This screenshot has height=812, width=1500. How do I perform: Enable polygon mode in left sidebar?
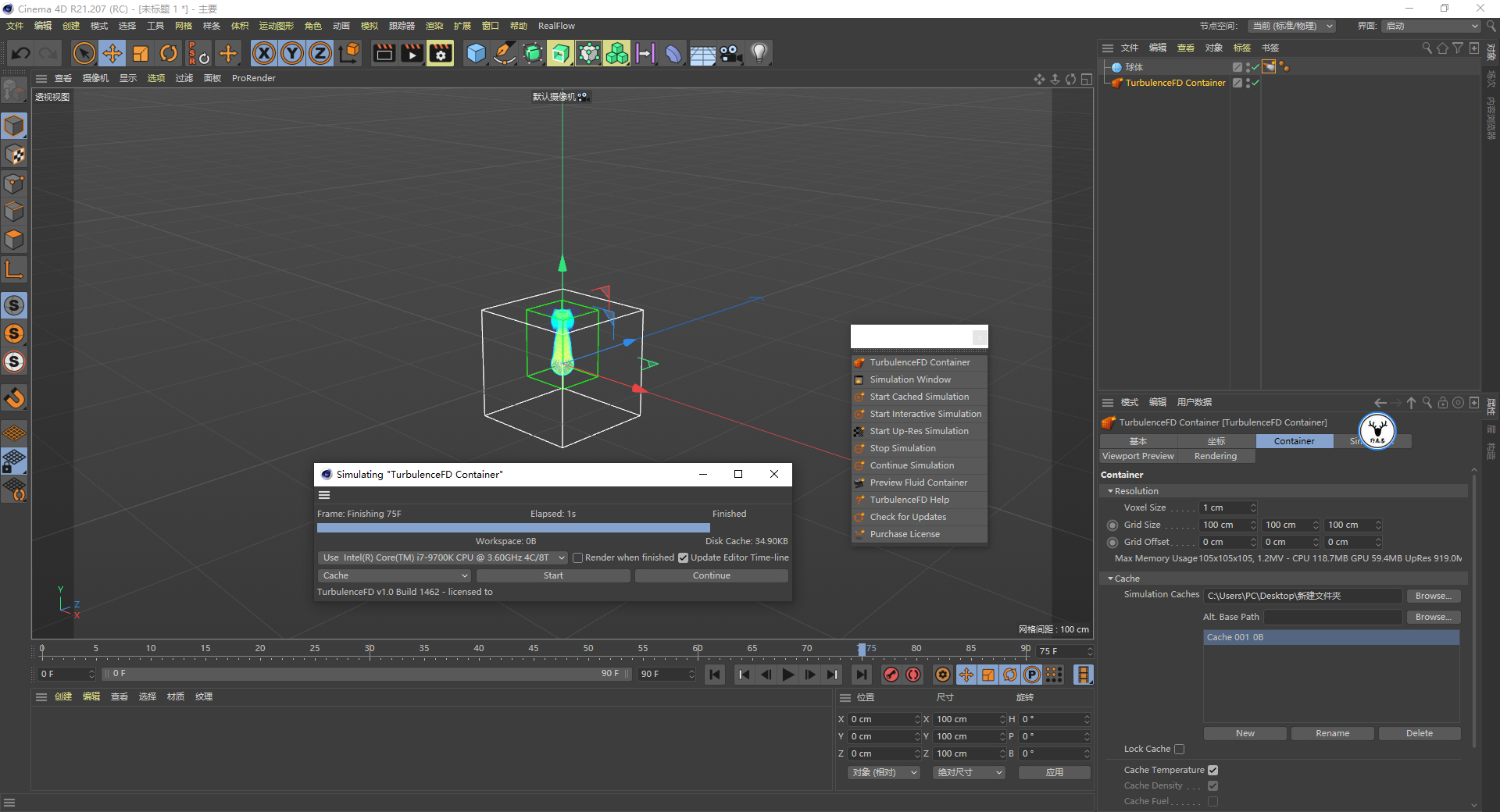(14, 240)
